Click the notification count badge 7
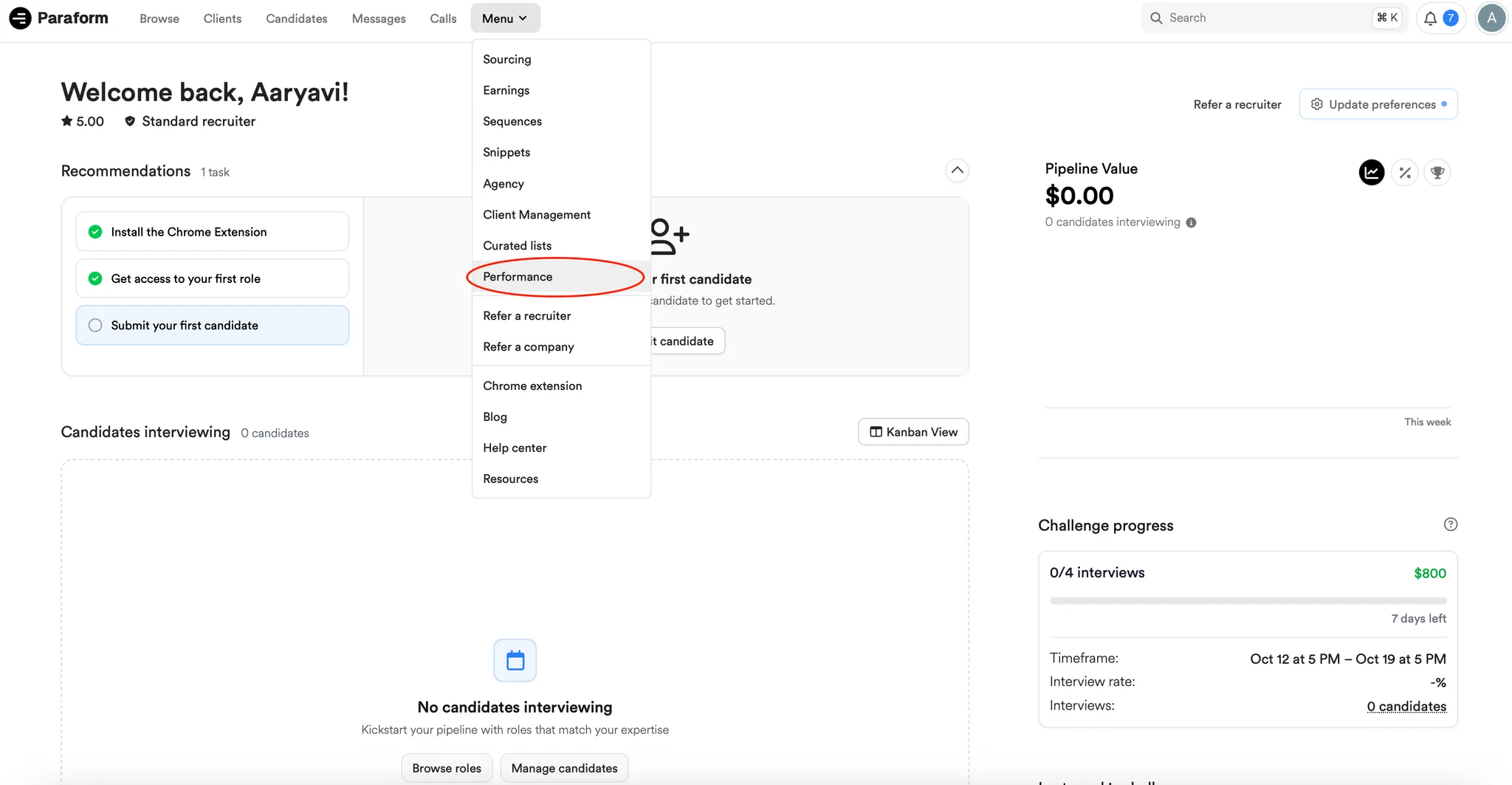The width and height of the screenshot is (1512, 785). point(1451,18)
